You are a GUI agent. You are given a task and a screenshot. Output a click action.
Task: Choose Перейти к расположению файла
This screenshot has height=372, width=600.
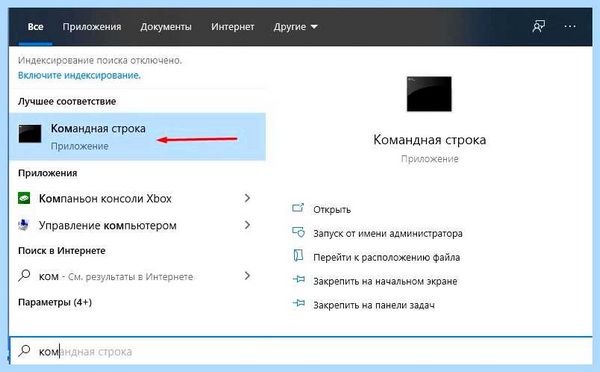coord(386,257)
